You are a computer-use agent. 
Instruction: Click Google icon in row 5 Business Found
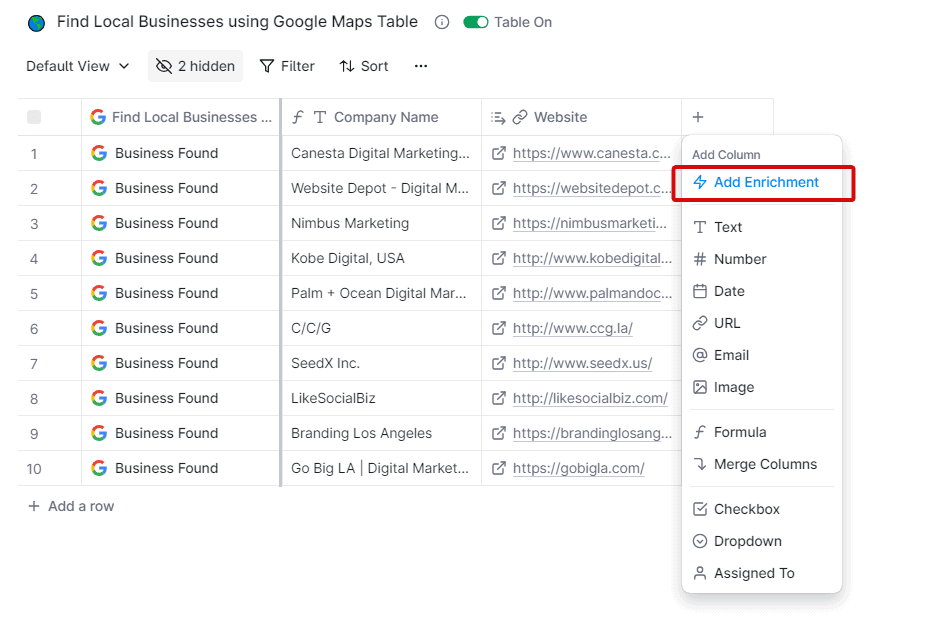pyautogui.click(x=99, y=293)
